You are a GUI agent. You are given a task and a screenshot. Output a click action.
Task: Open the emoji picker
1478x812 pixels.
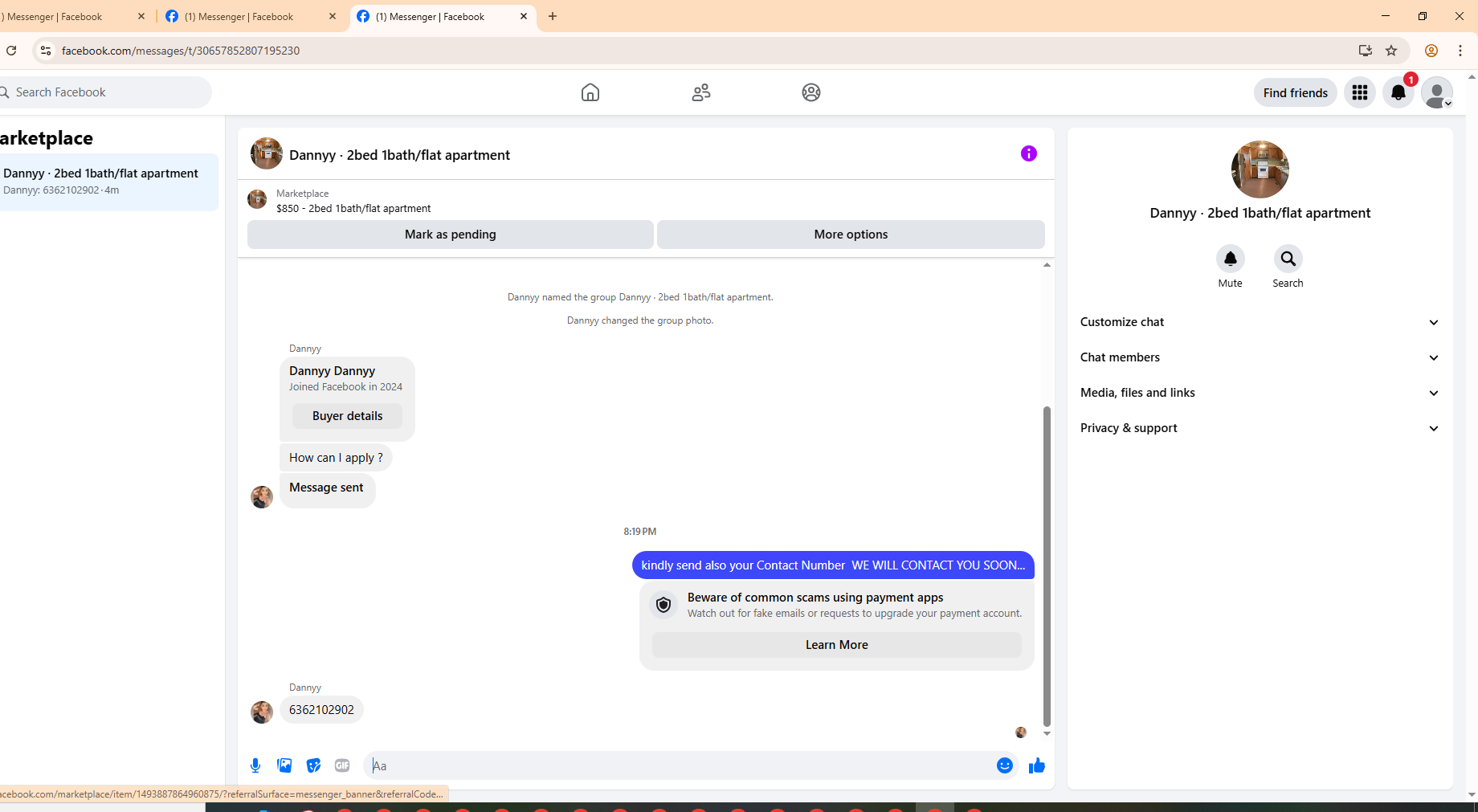point(1005,765)
